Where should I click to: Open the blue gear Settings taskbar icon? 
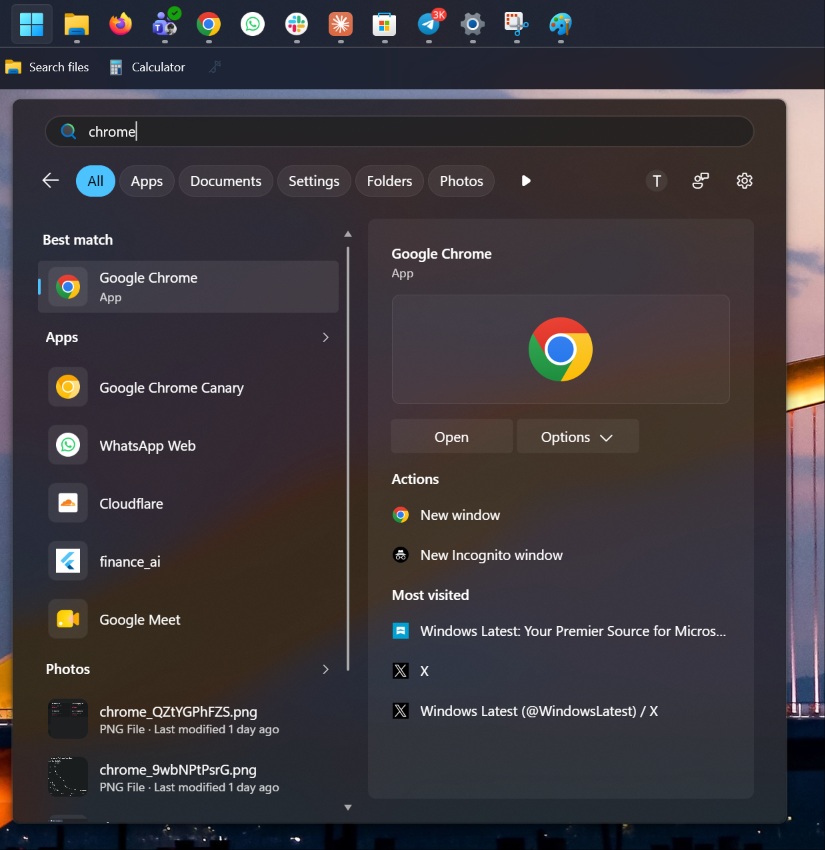pos(473,24)
